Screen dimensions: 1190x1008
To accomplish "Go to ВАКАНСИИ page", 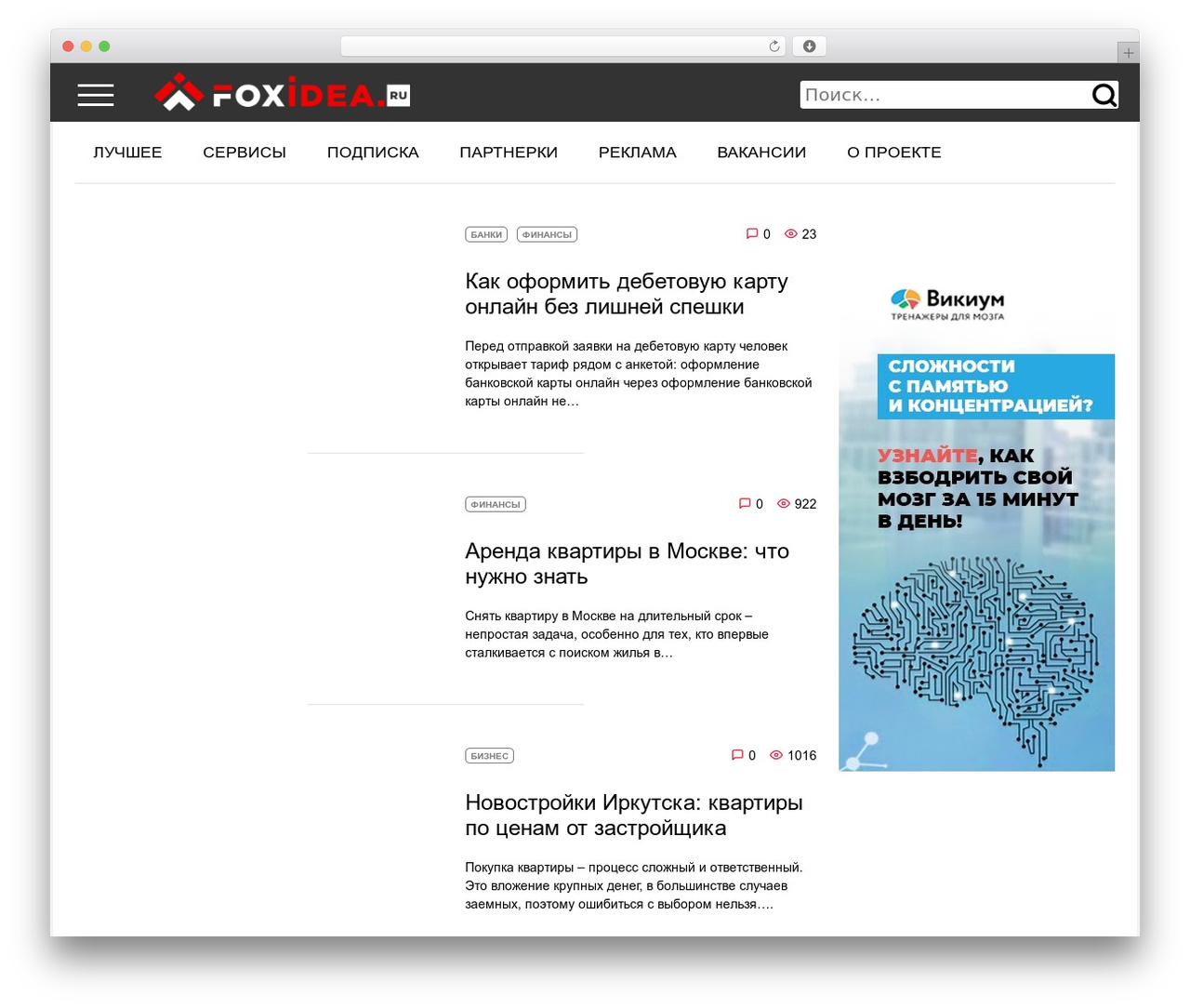I will coord(761,153).
